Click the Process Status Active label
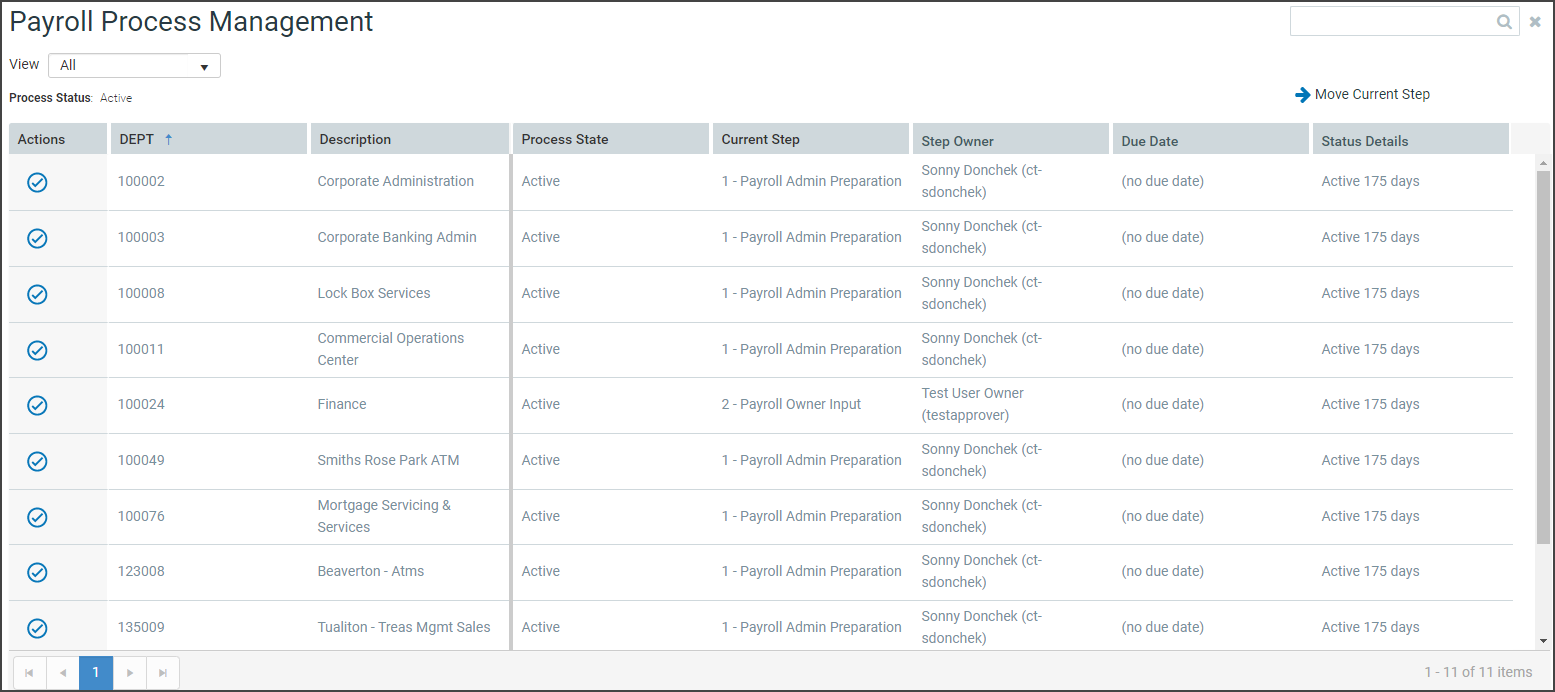This screenshot has height=692, width=1555. (x=71, y=98)
